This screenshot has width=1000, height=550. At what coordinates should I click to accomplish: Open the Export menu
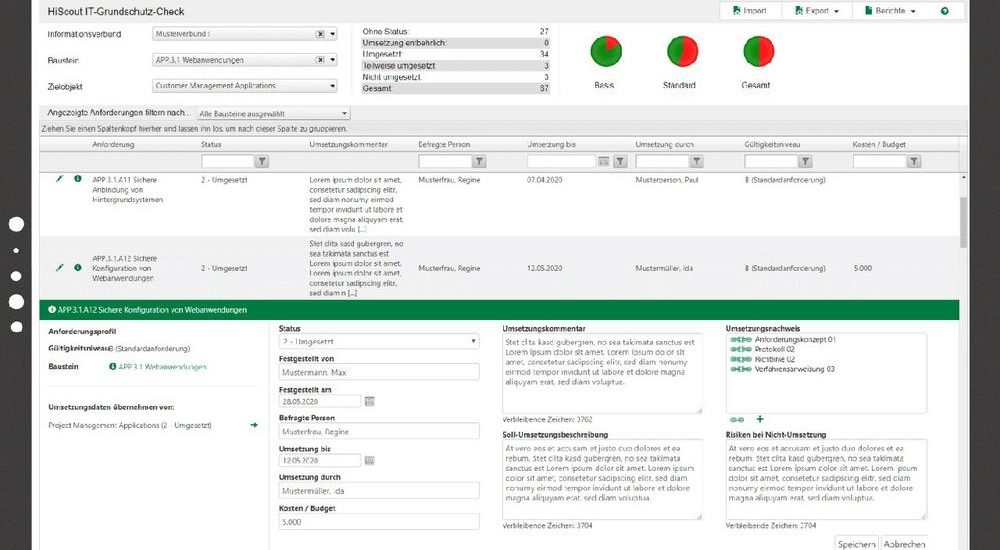tap(817, 11)
